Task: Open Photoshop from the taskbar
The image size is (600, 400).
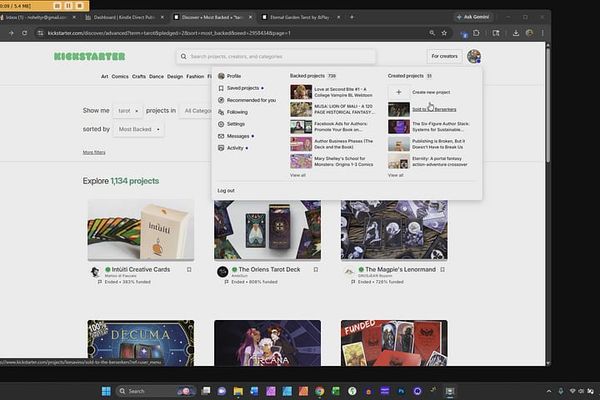Action: [401, 391]
